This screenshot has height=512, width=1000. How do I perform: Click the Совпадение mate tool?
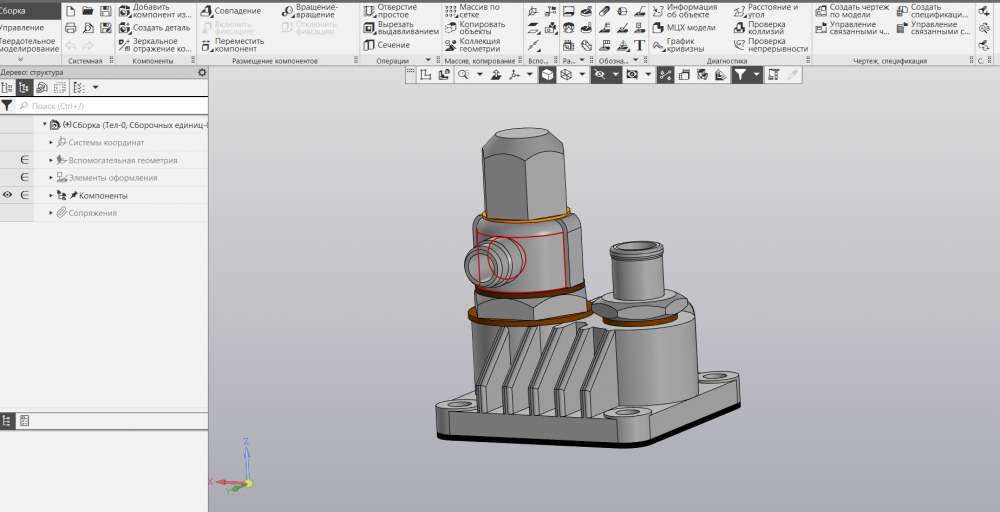(x=231, y=11)
